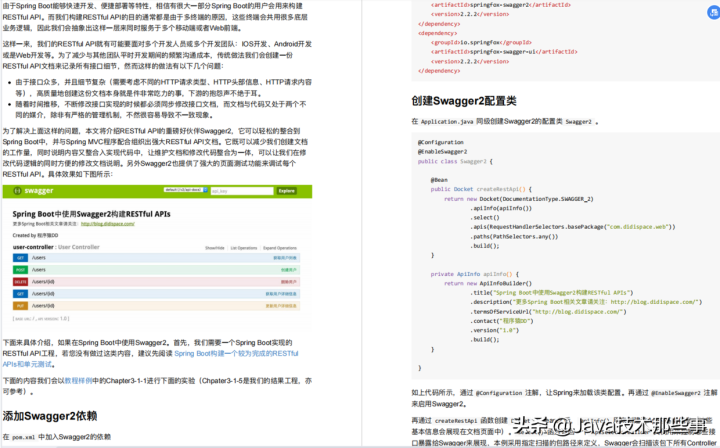
Task: Click the swagger logo icon
Action: coord(17,191)
